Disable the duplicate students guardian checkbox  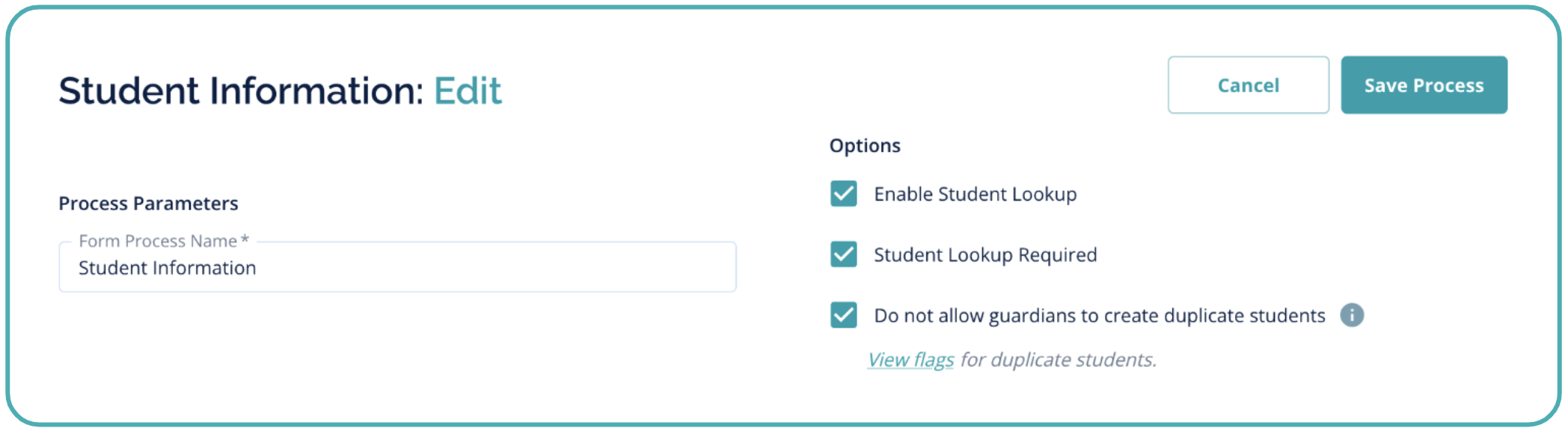(843, 315)
